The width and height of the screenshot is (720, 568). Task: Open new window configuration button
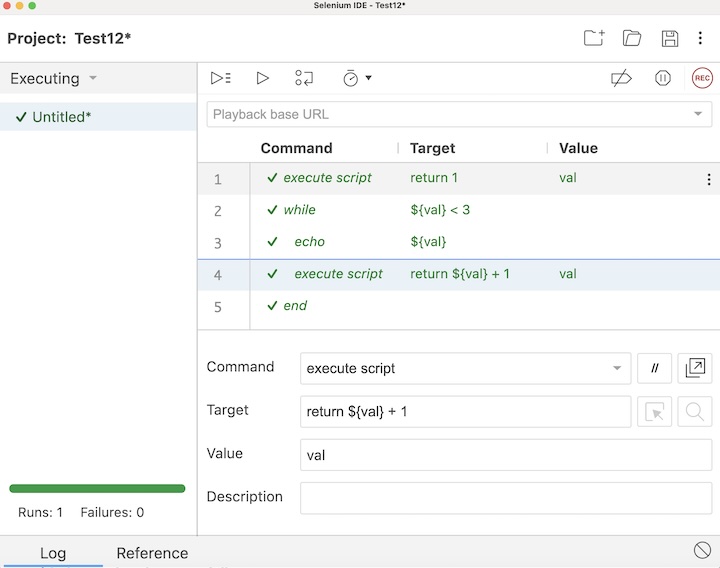[x=694, y=368]
